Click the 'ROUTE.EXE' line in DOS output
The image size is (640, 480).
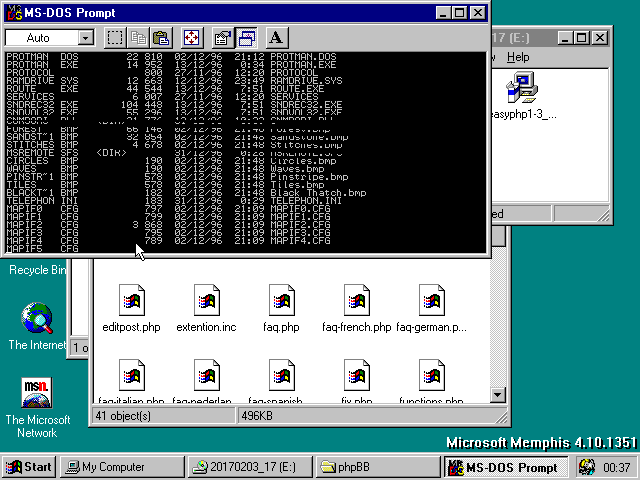[x=165, y=89]
